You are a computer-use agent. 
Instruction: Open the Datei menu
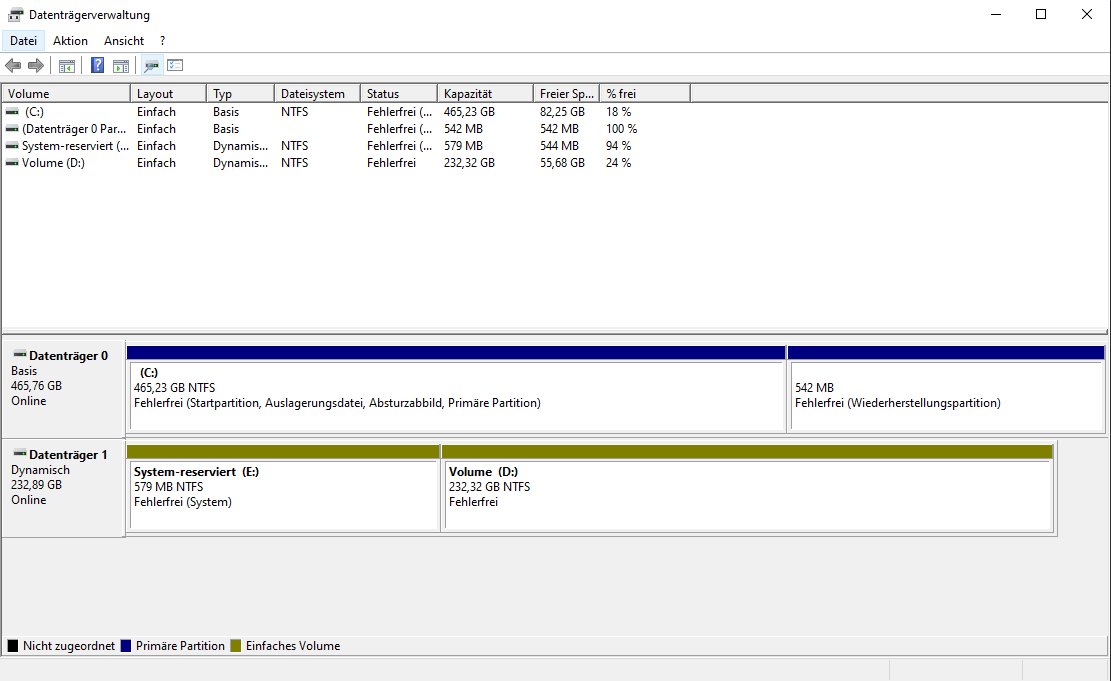[23, 41]
